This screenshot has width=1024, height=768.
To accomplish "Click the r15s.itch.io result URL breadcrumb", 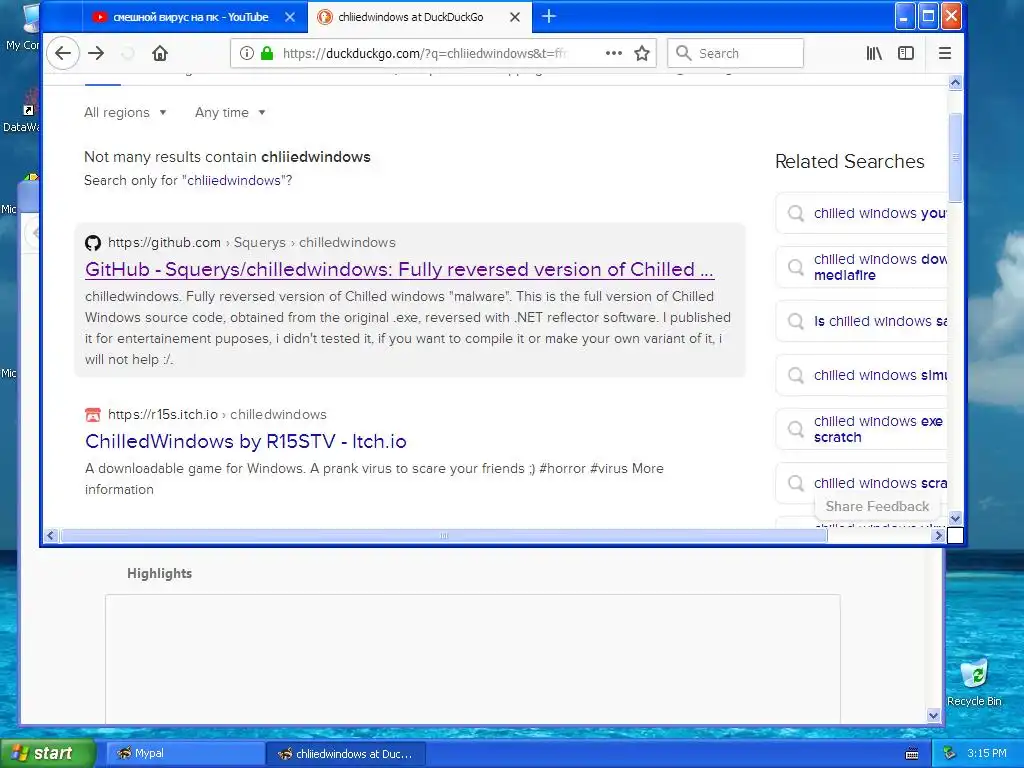I will coord(217,414).
